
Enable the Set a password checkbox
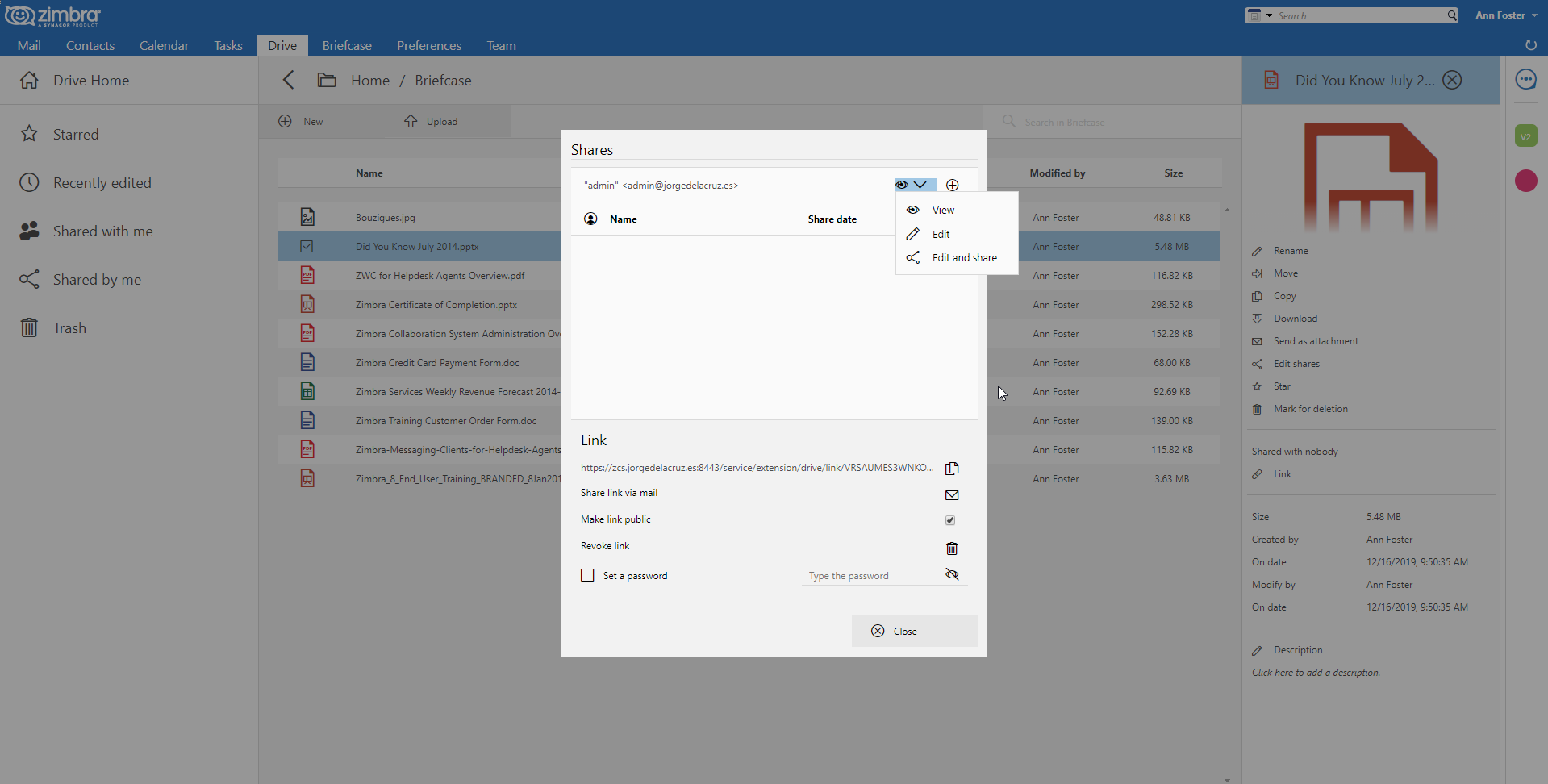587,575
